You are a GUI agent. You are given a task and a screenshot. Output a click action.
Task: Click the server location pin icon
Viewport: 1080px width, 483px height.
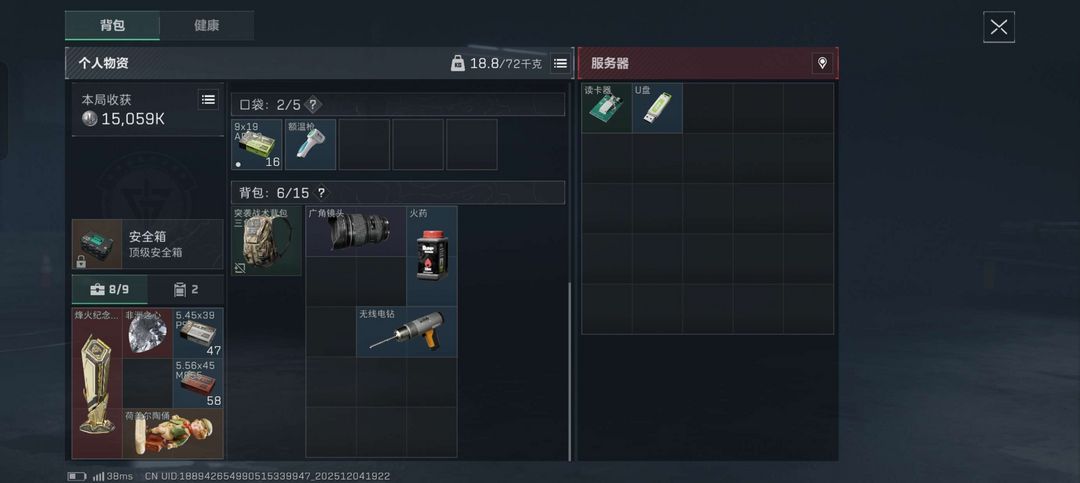(822, 63)
